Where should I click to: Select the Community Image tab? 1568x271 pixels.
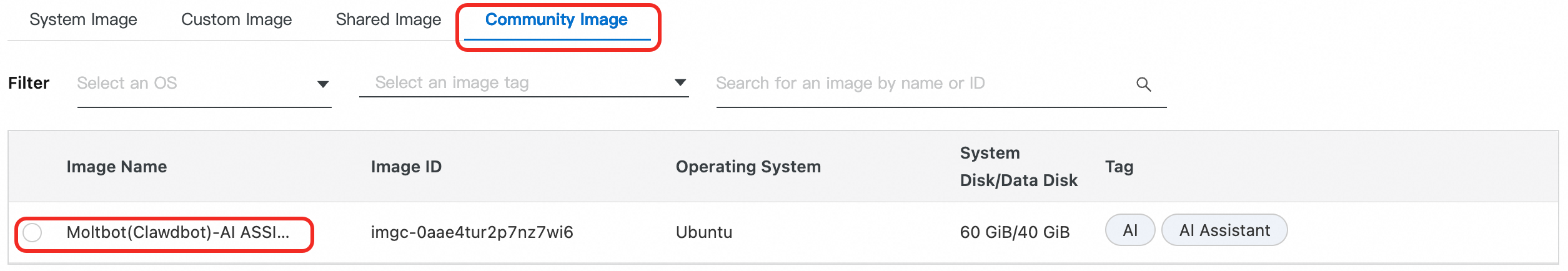[556, 20]
